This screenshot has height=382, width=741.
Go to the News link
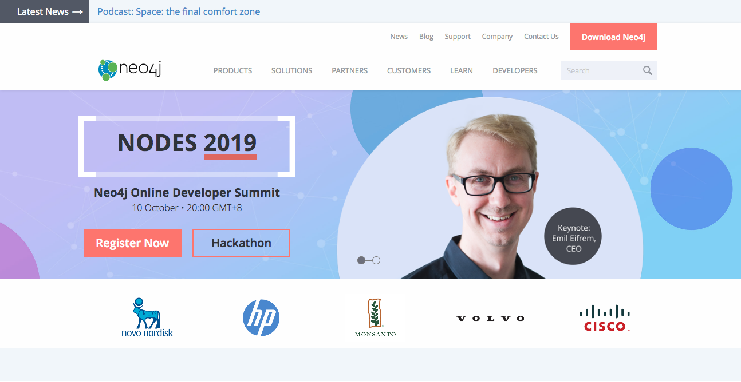(399, 36)
